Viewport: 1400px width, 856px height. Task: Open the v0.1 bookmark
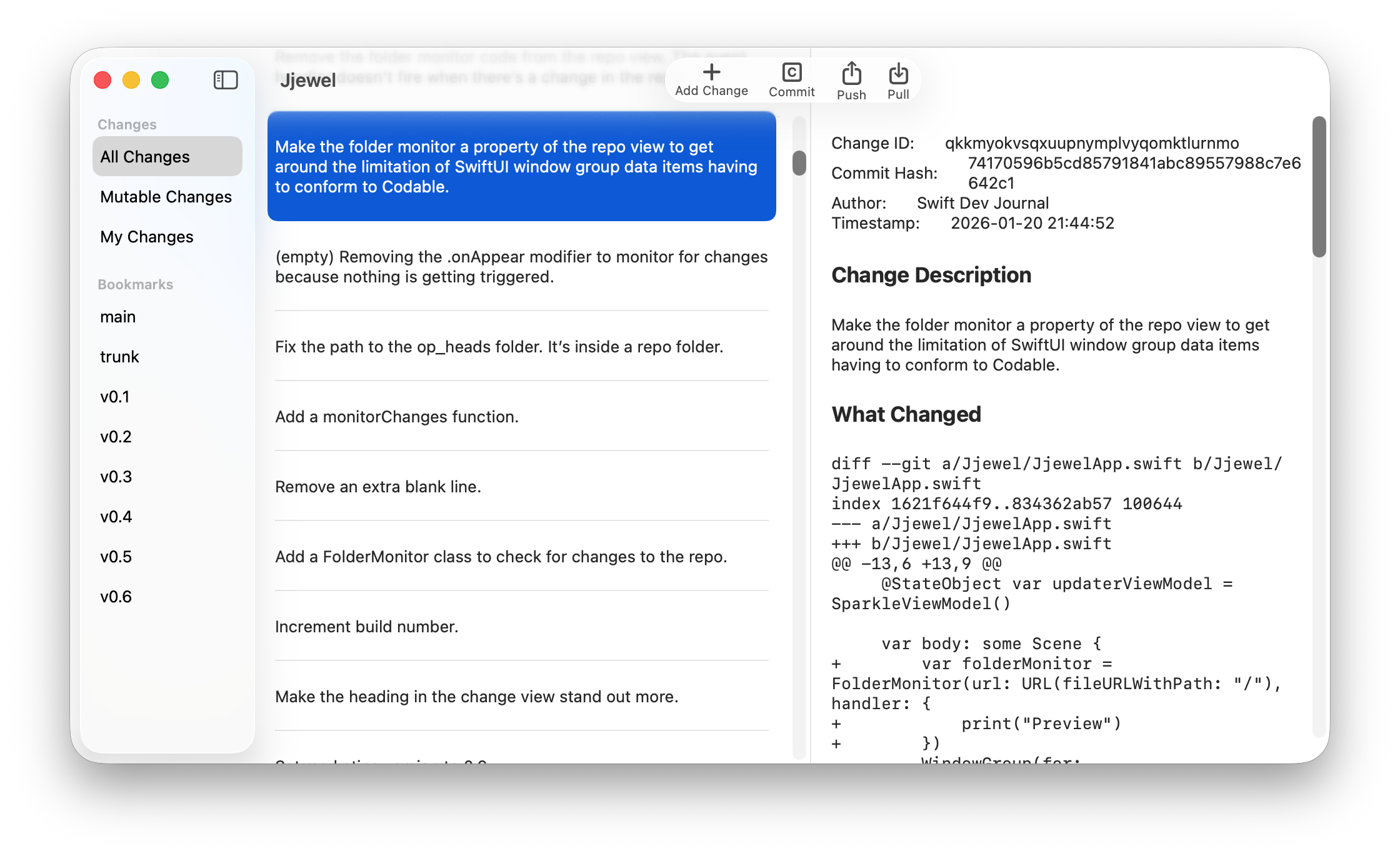click(x=115, y=397)
